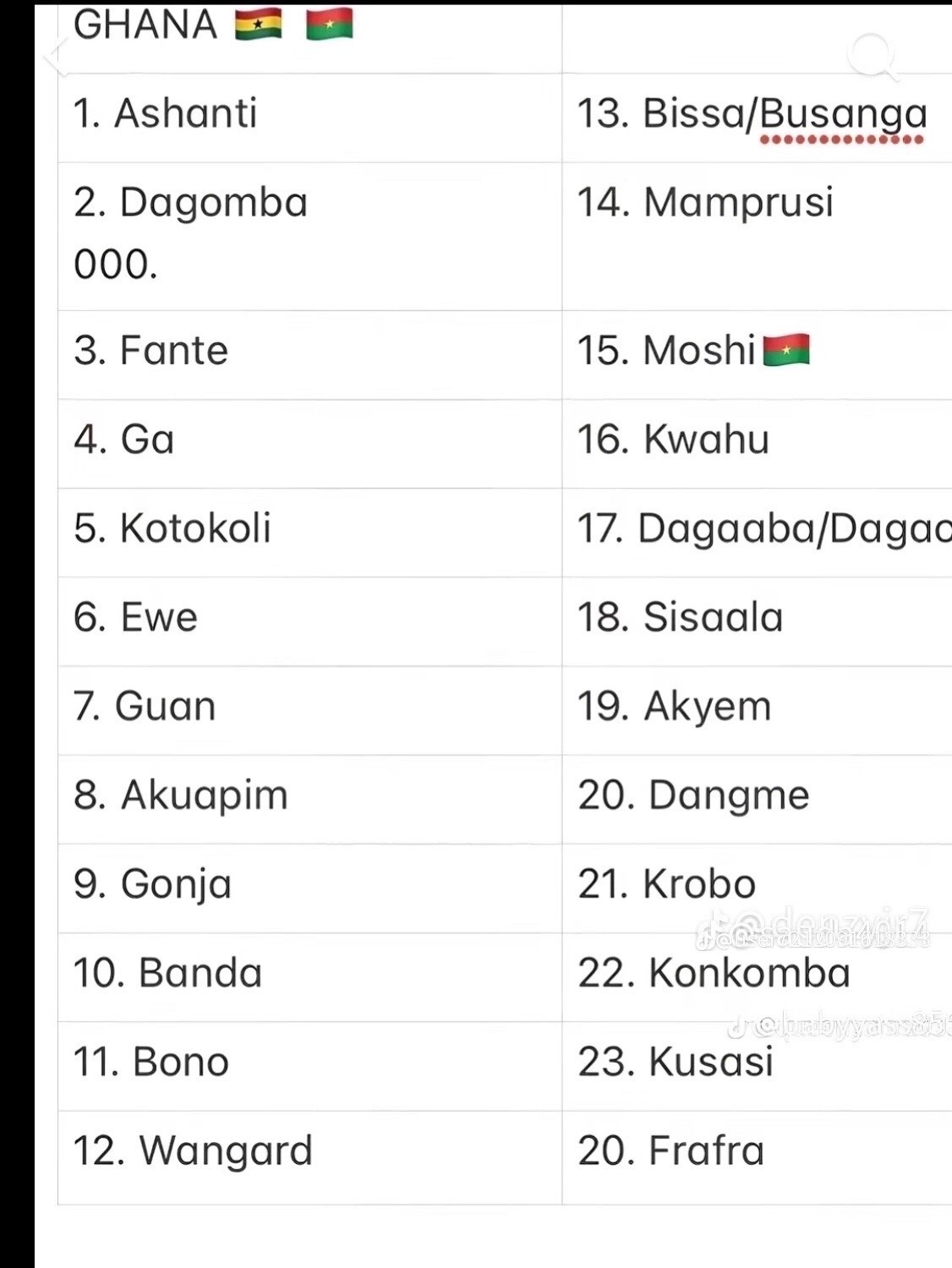Click the '14. Mamprusi' cell

pos(704,203)
